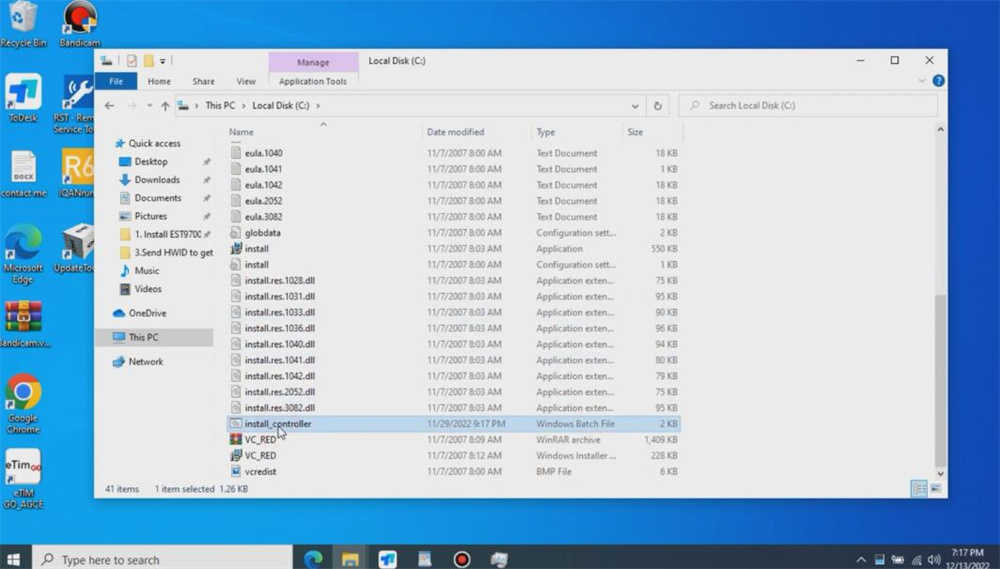Open the Application Tools tab

point(312,81)
